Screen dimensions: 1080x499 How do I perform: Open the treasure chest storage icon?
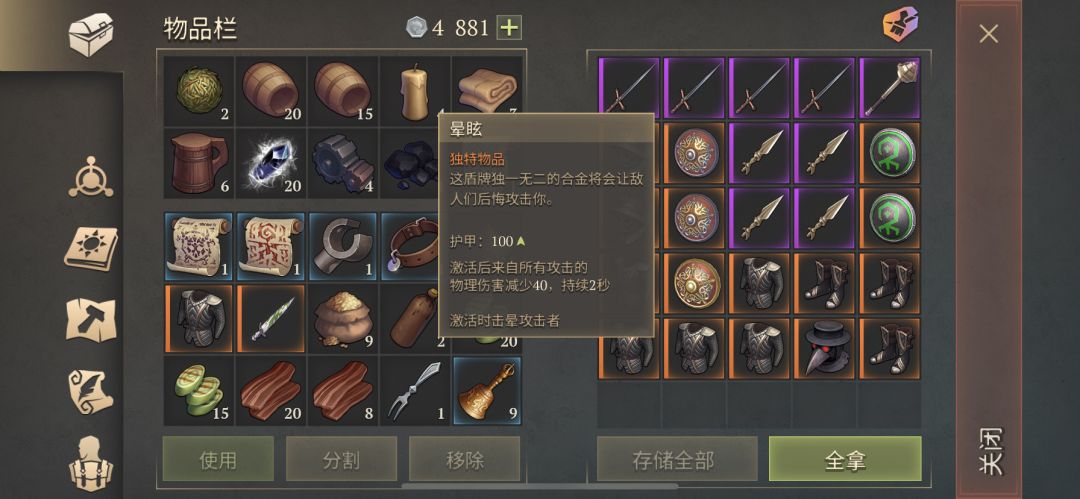(90, 34)
